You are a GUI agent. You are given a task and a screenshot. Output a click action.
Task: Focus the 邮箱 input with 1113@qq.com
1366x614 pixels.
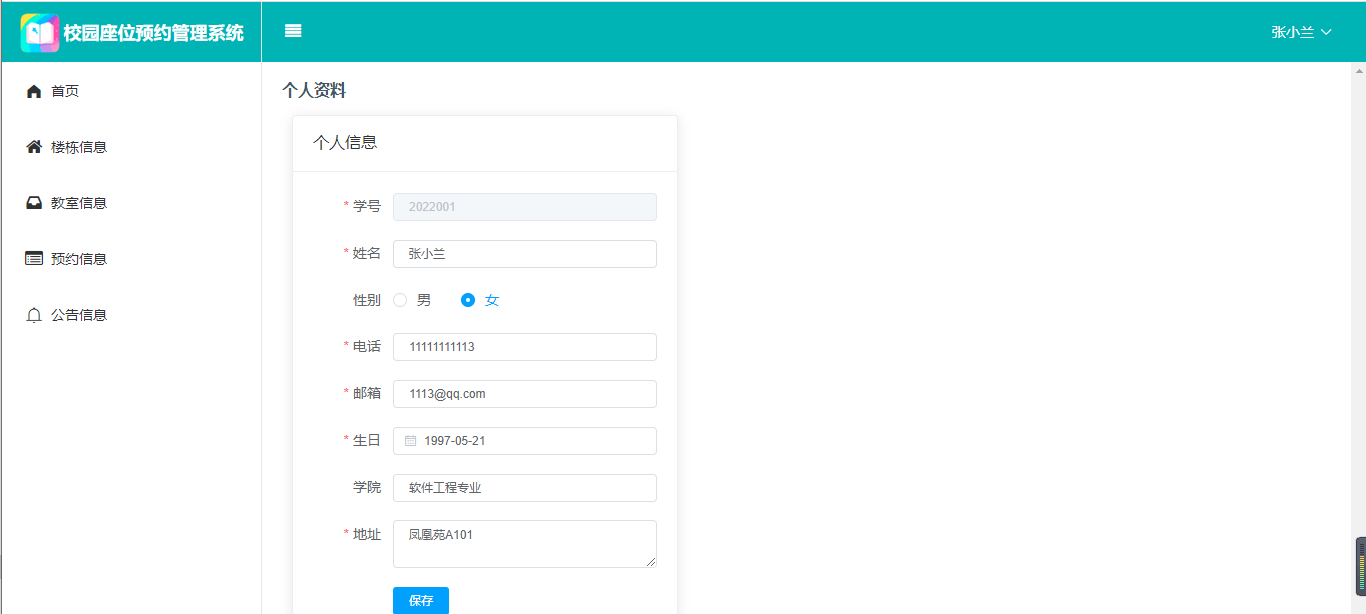[525, 394]
